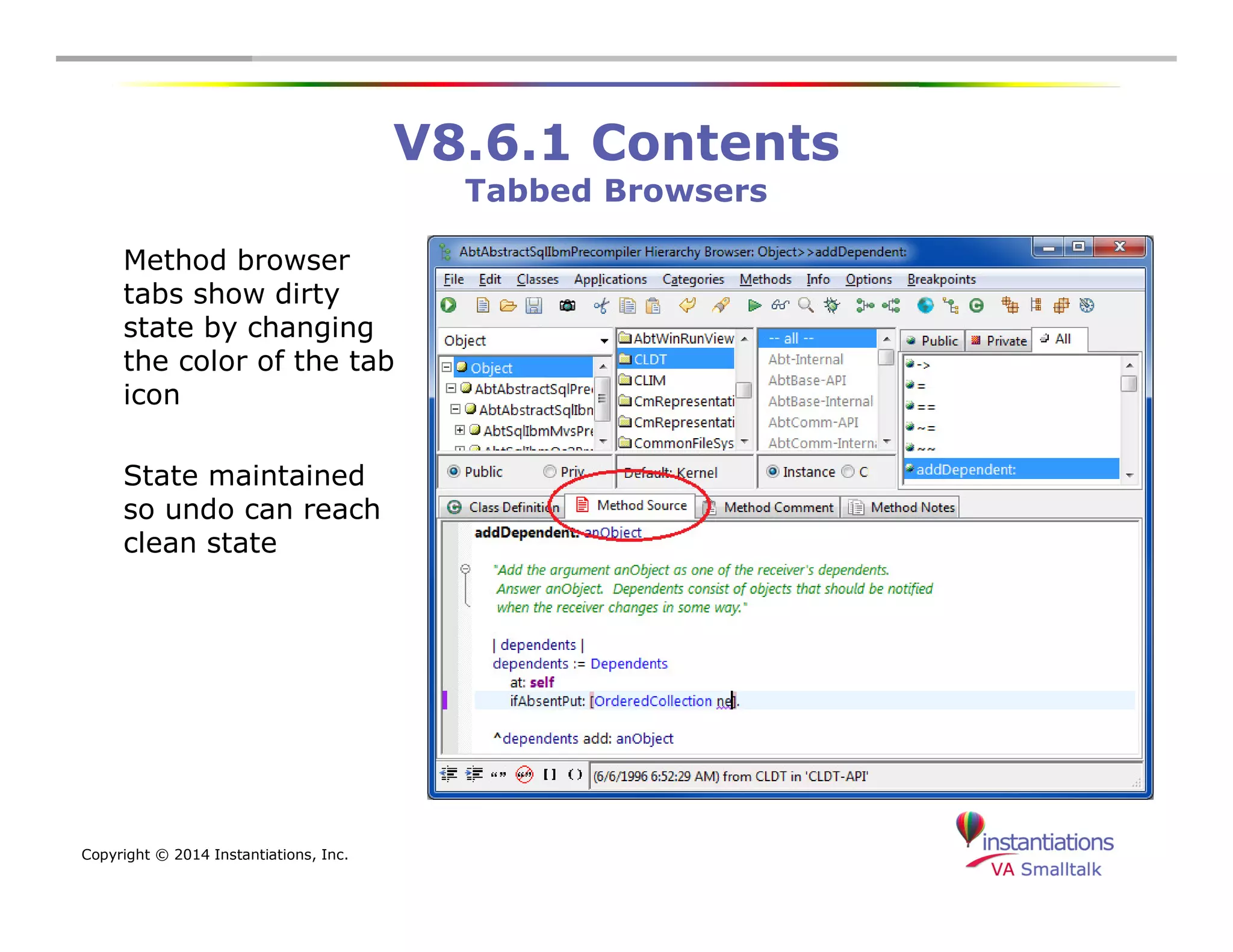Click the eyeglasses Inspect icon

780,306
